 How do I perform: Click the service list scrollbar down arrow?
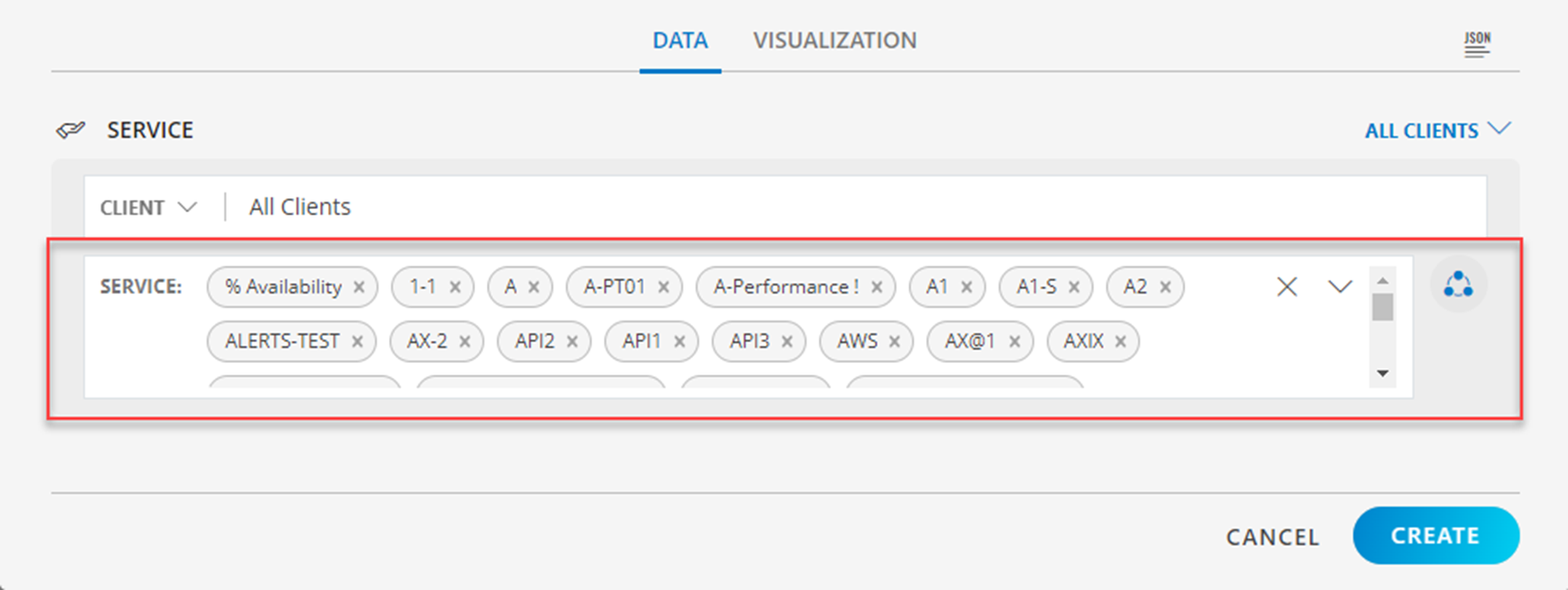click(x=1384, y=375)
